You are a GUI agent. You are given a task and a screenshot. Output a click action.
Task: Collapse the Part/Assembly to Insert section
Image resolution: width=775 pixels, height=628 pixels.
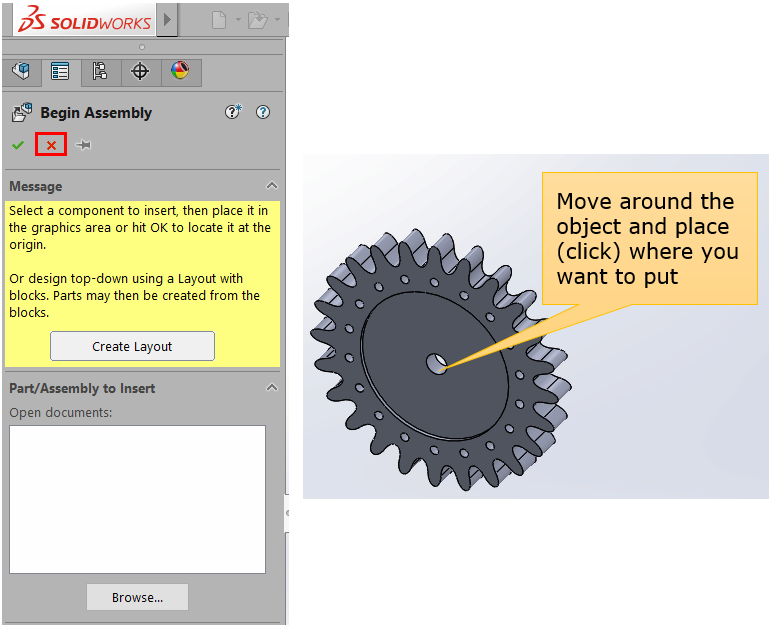[x=272, y=387]
